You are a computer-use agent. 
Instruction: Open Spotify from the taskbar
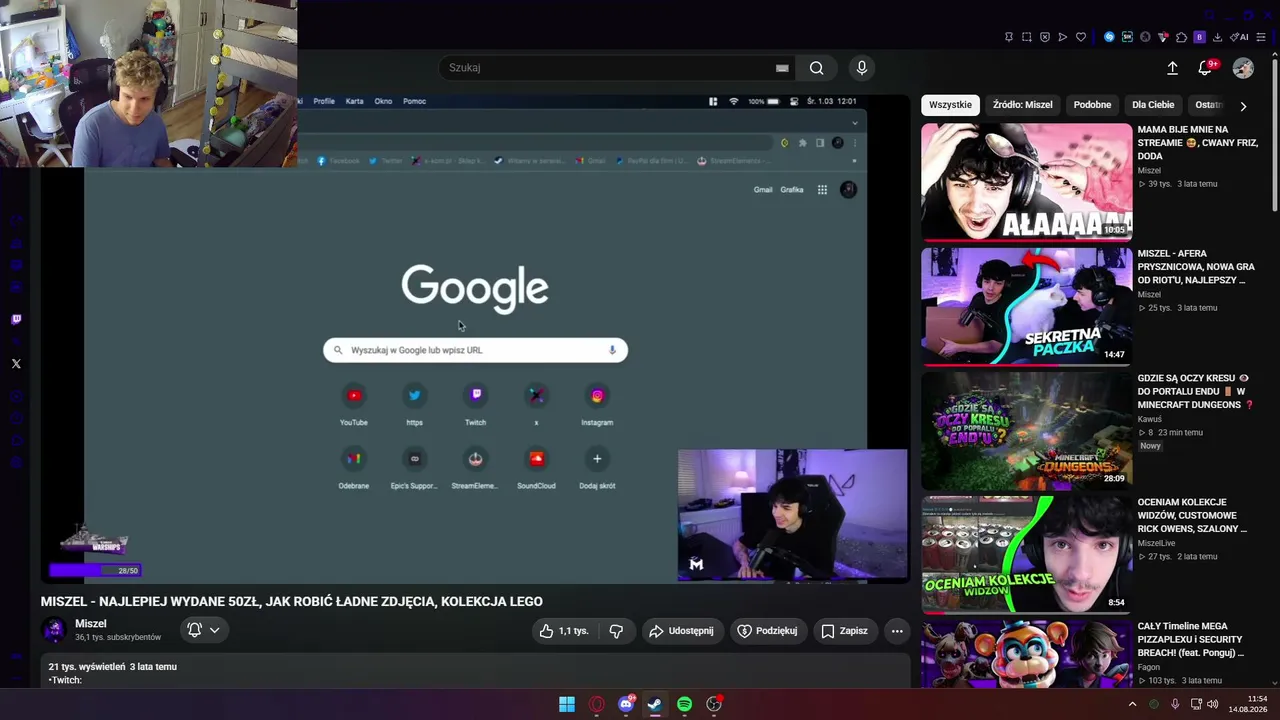684,704
